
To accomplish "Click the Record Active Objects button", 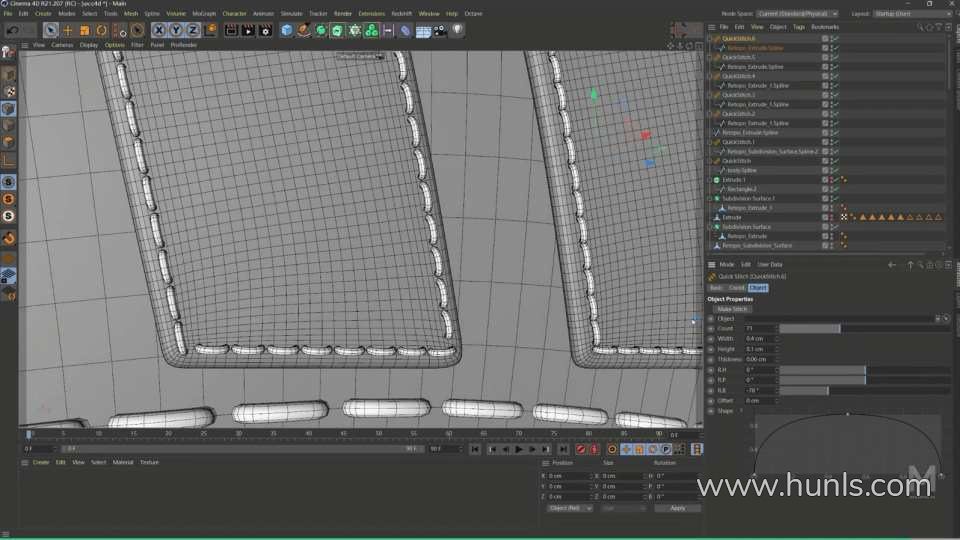I will (580, 449).
